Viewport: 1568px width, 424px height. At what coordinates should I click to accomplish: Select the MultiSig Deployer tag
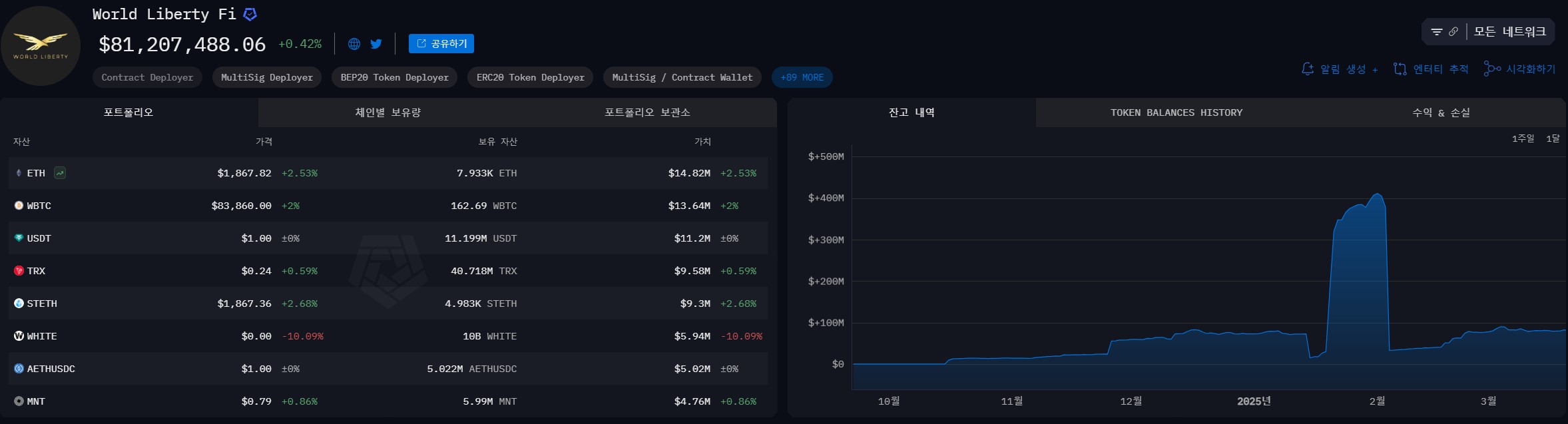[x=267, y=77]
